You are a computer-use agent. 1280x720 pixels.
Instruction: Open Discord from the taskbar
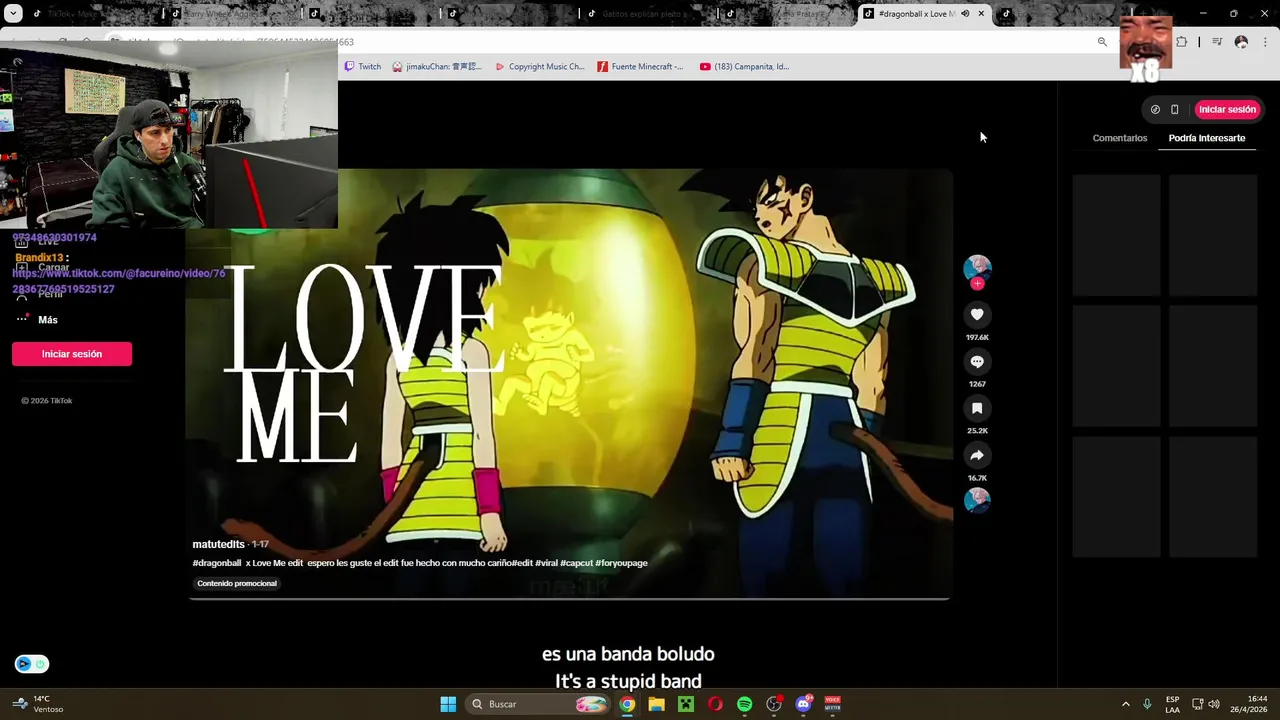click(x=803, y=704)
